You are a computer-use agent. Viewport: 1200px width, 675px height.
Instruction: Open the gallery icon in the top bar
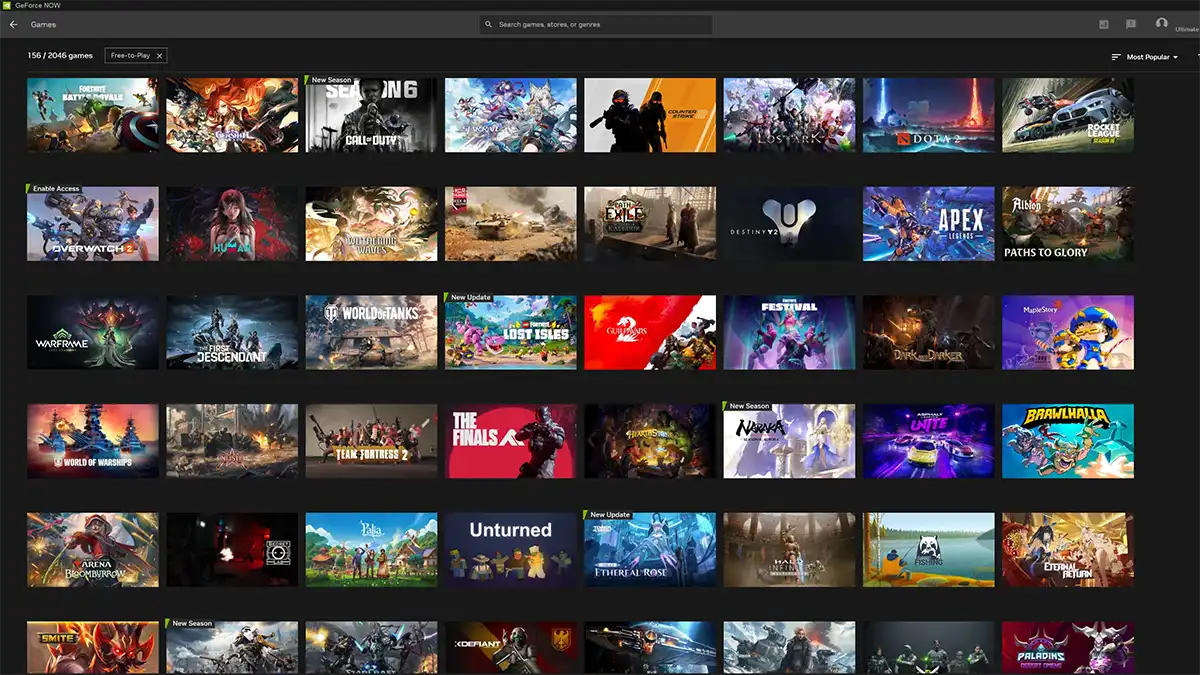[x=1104, y=24]
